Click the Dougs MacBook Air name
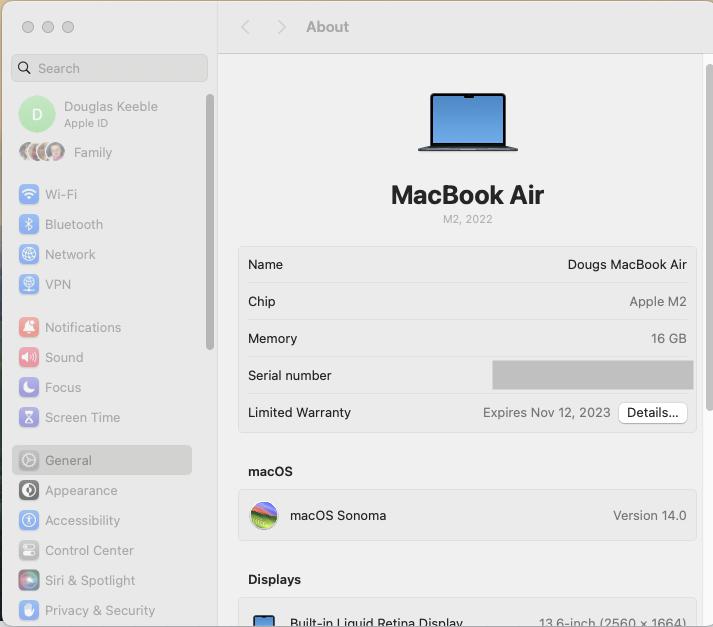Viewport: 713px width, 627px height. click(x=627, y=265)
